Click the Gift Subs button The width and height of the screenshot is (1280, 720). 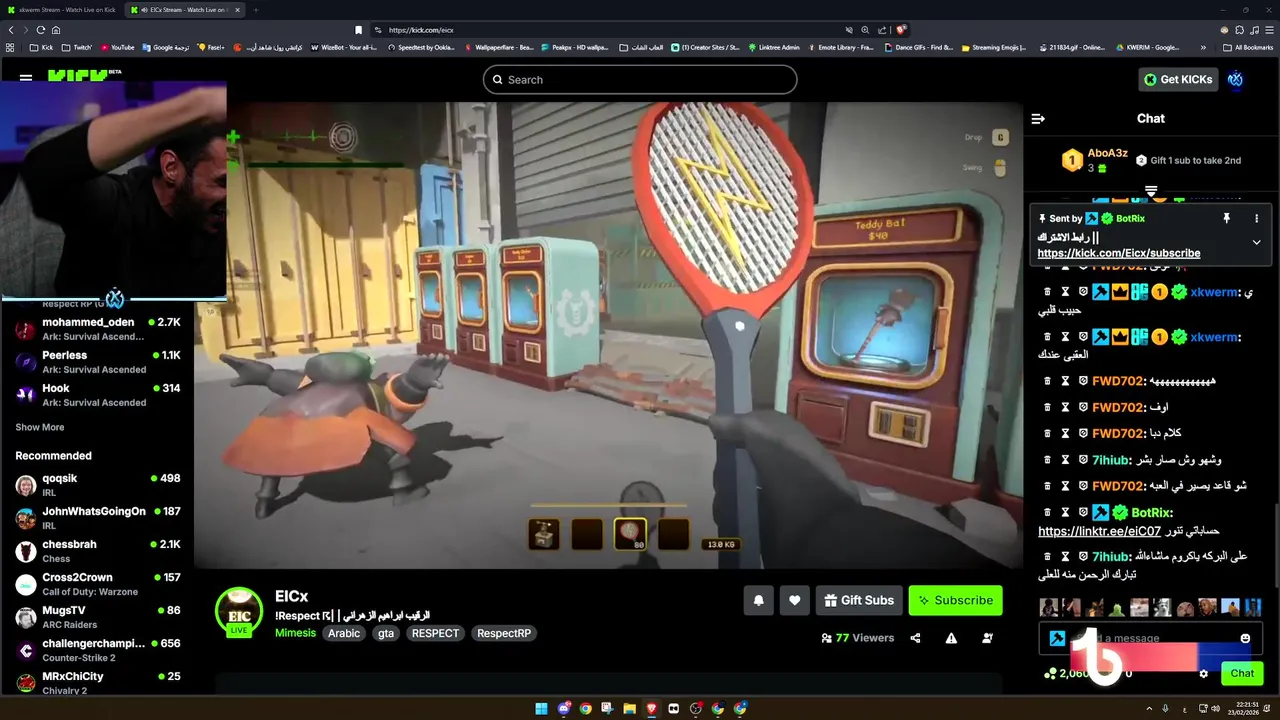[859, 600]
